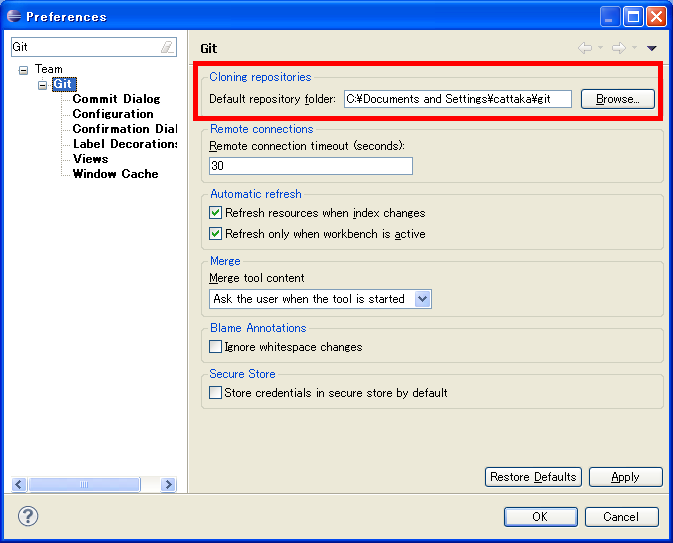Viewport: 673px width, 543px height.
Task: Focus the Remote connection timeout field
Action: 311,166
